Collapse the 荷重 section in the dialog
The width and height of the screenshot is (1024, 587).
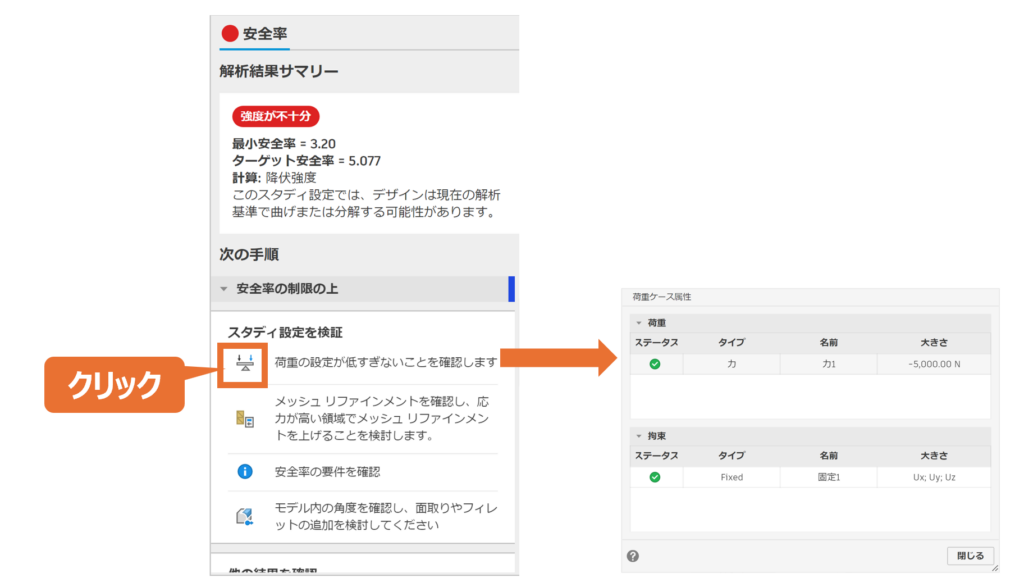click(639, 323)
